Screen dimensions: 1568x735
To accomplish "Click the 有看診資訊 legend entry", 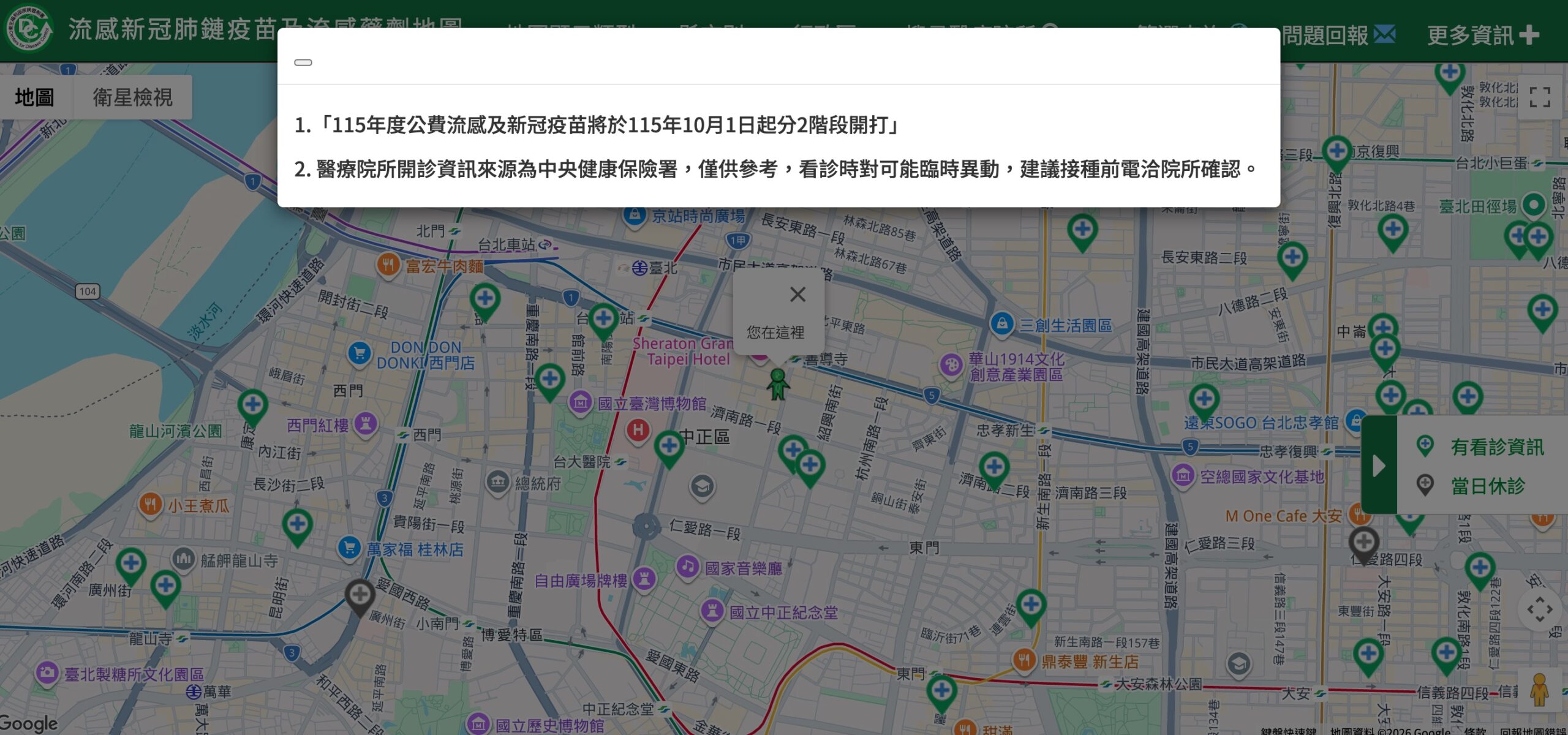I will point(1480,447).
